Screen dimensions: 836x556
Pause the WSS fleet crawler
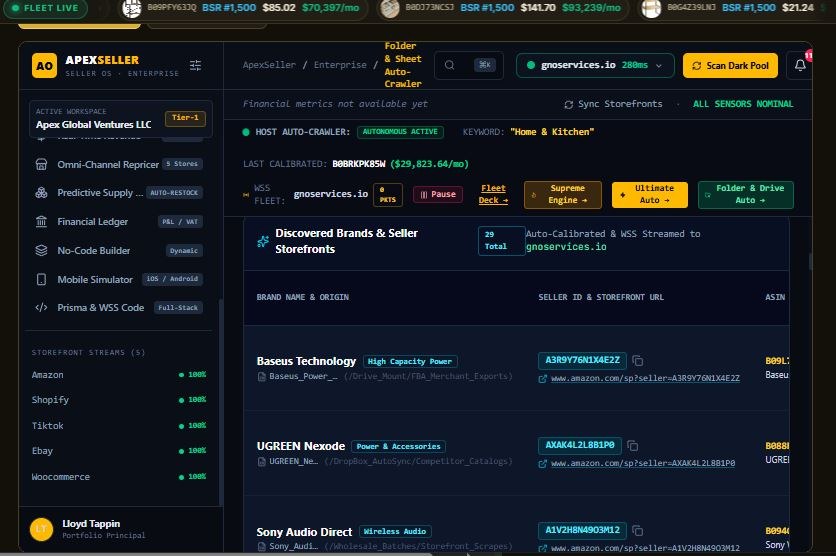[438, 194]
